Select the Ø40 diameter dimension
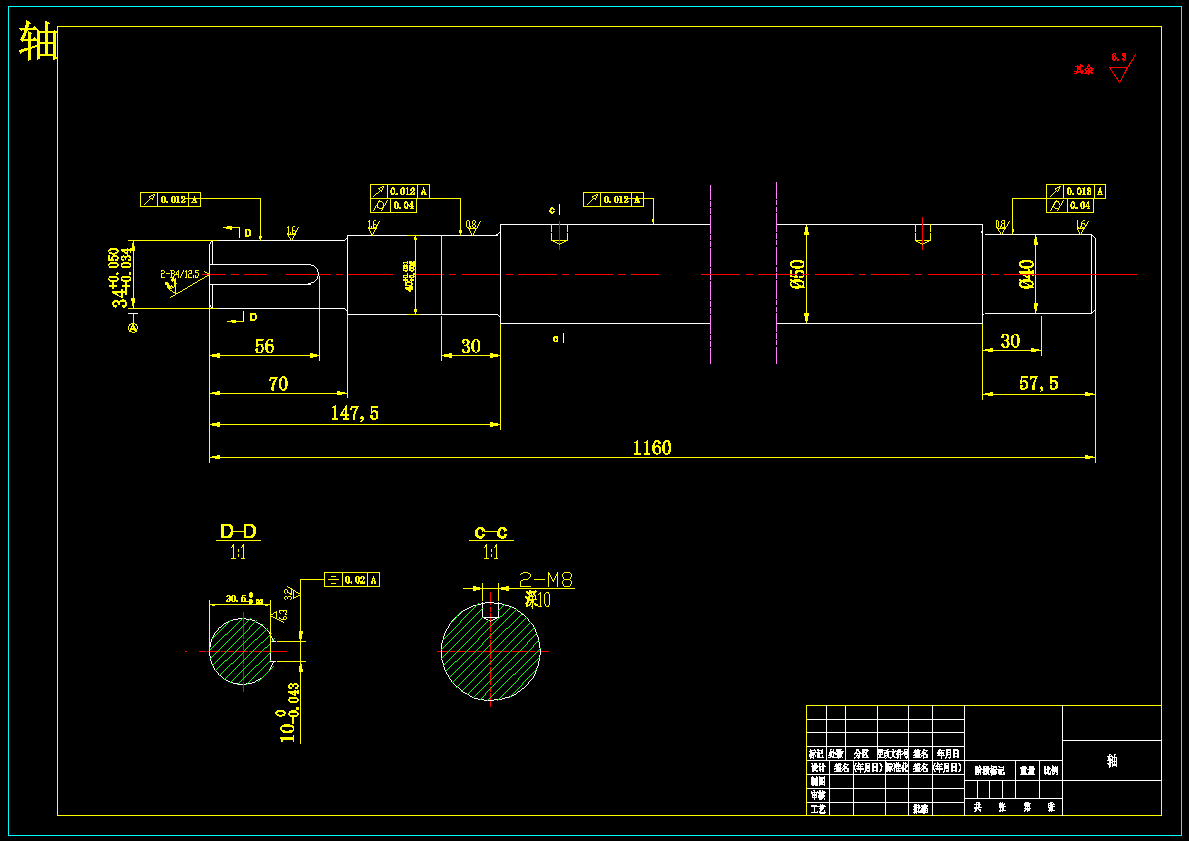Screen dimensions: 1189x841 click(x=1027, y=274)
